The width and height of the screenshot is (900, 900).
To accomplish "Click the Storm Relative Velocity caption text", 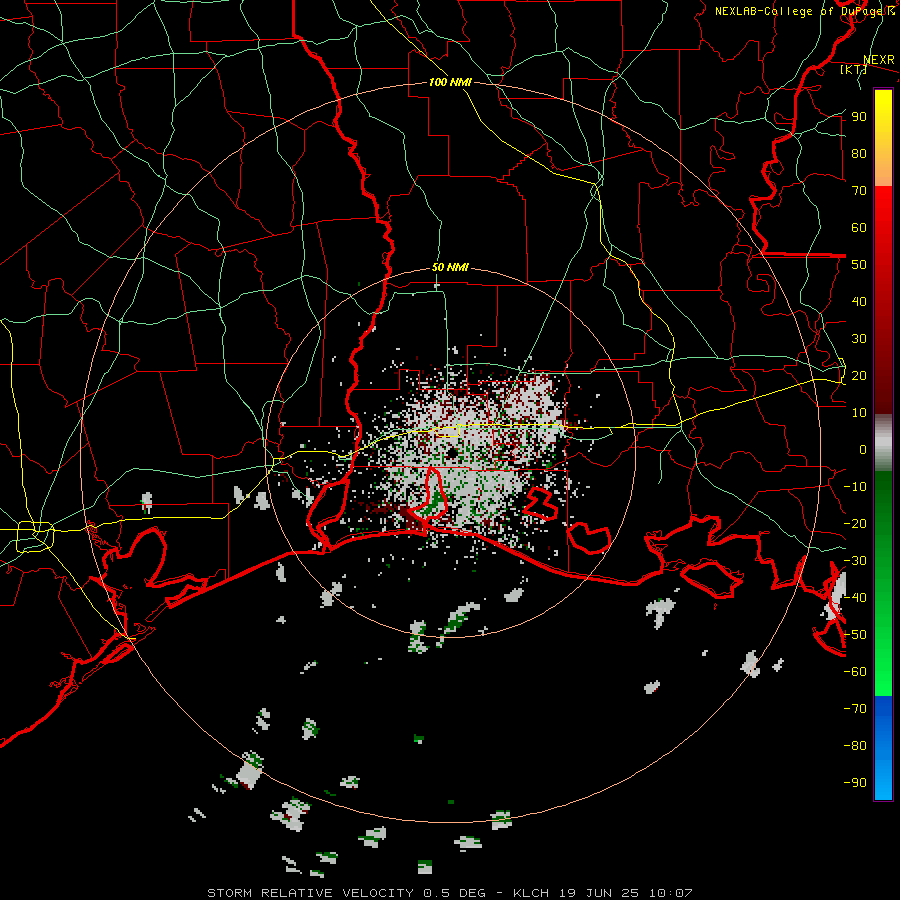I will (x=449, y=893).
